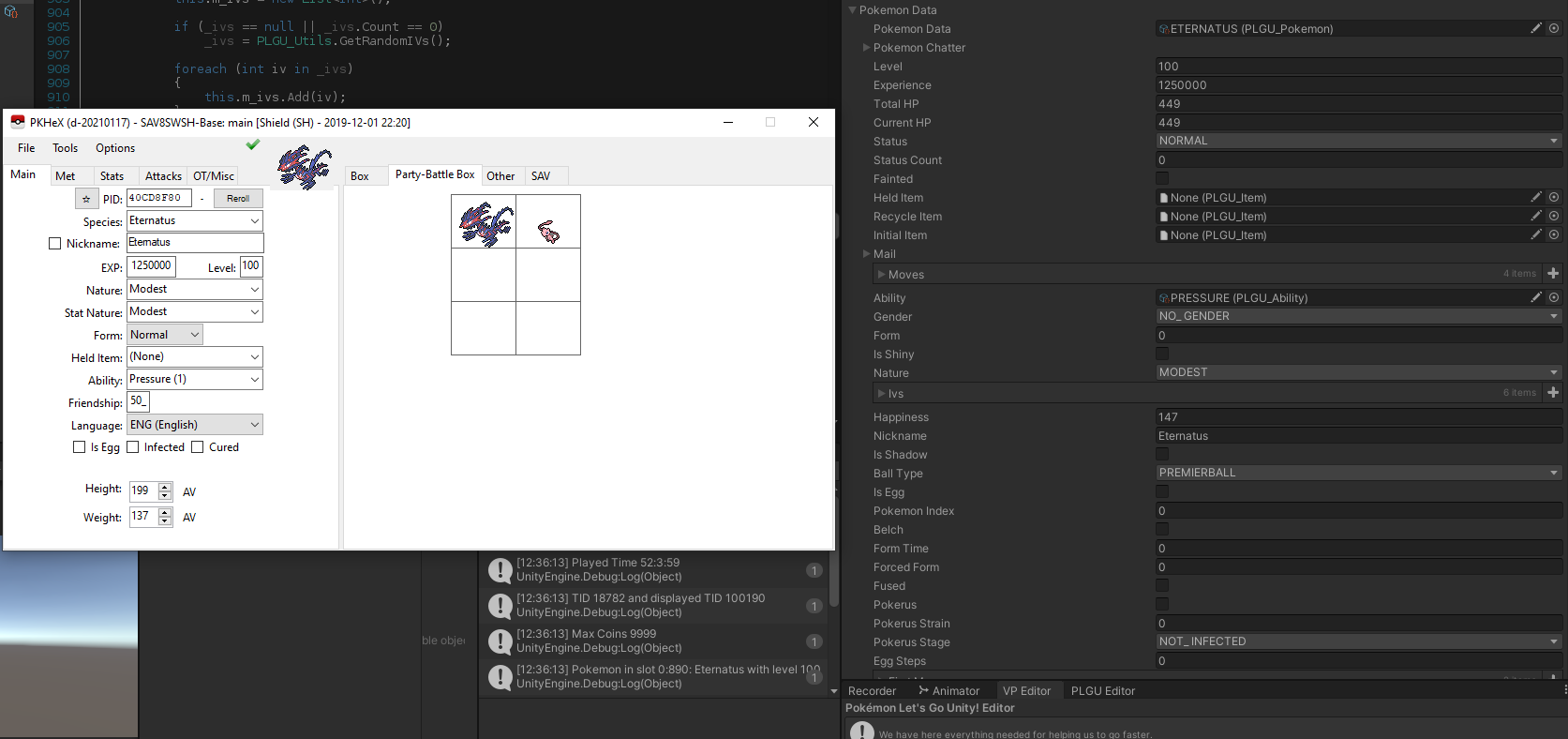This screenshot has width=1568, height=739.
Task: Open the Tools menu
Action: click(x=65, y=148)
